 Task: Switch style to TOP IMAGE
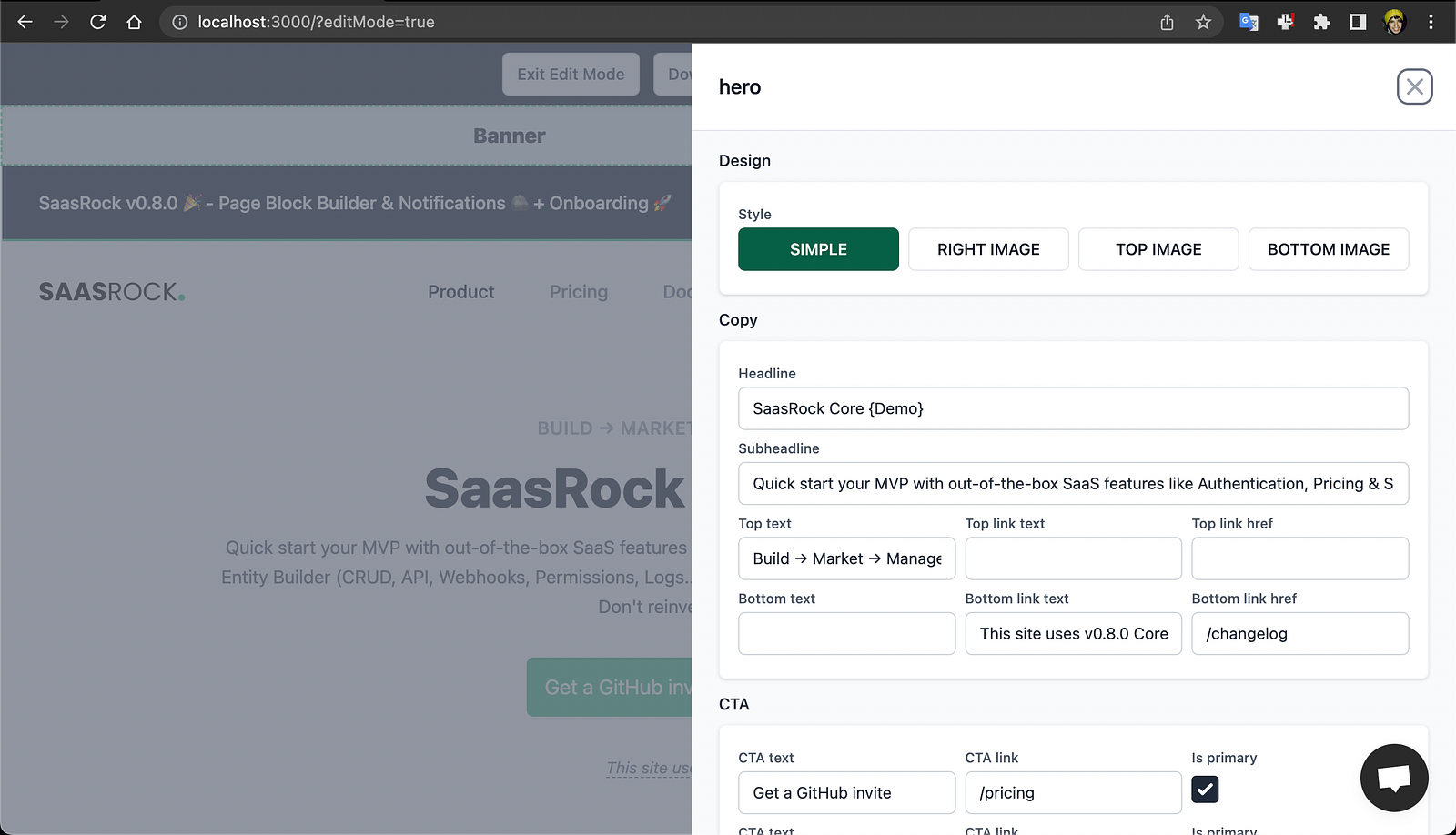click(1158, 249)
